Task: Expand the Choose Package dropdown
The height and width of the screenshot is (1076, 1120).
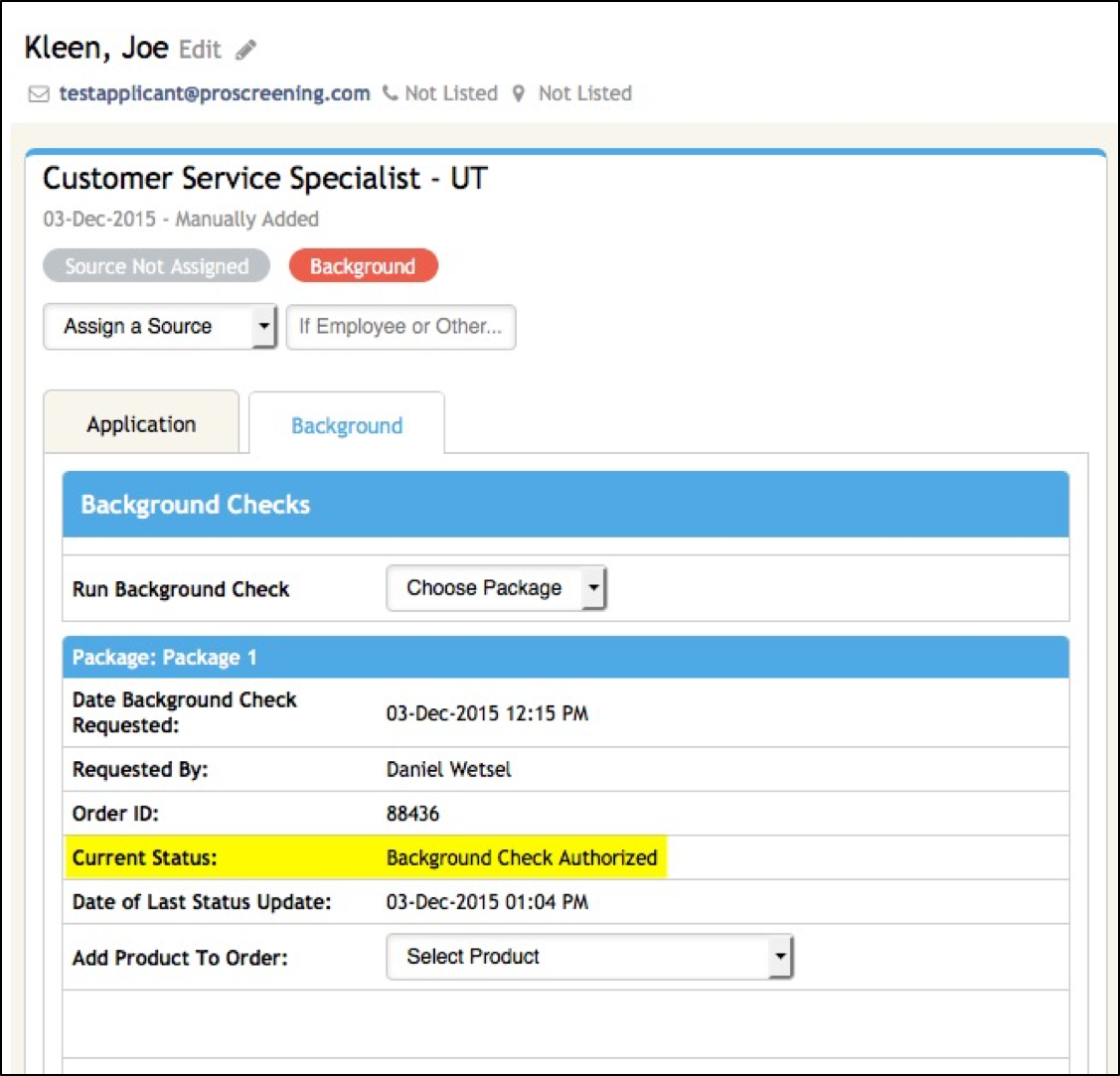Action: click(496, 588)
